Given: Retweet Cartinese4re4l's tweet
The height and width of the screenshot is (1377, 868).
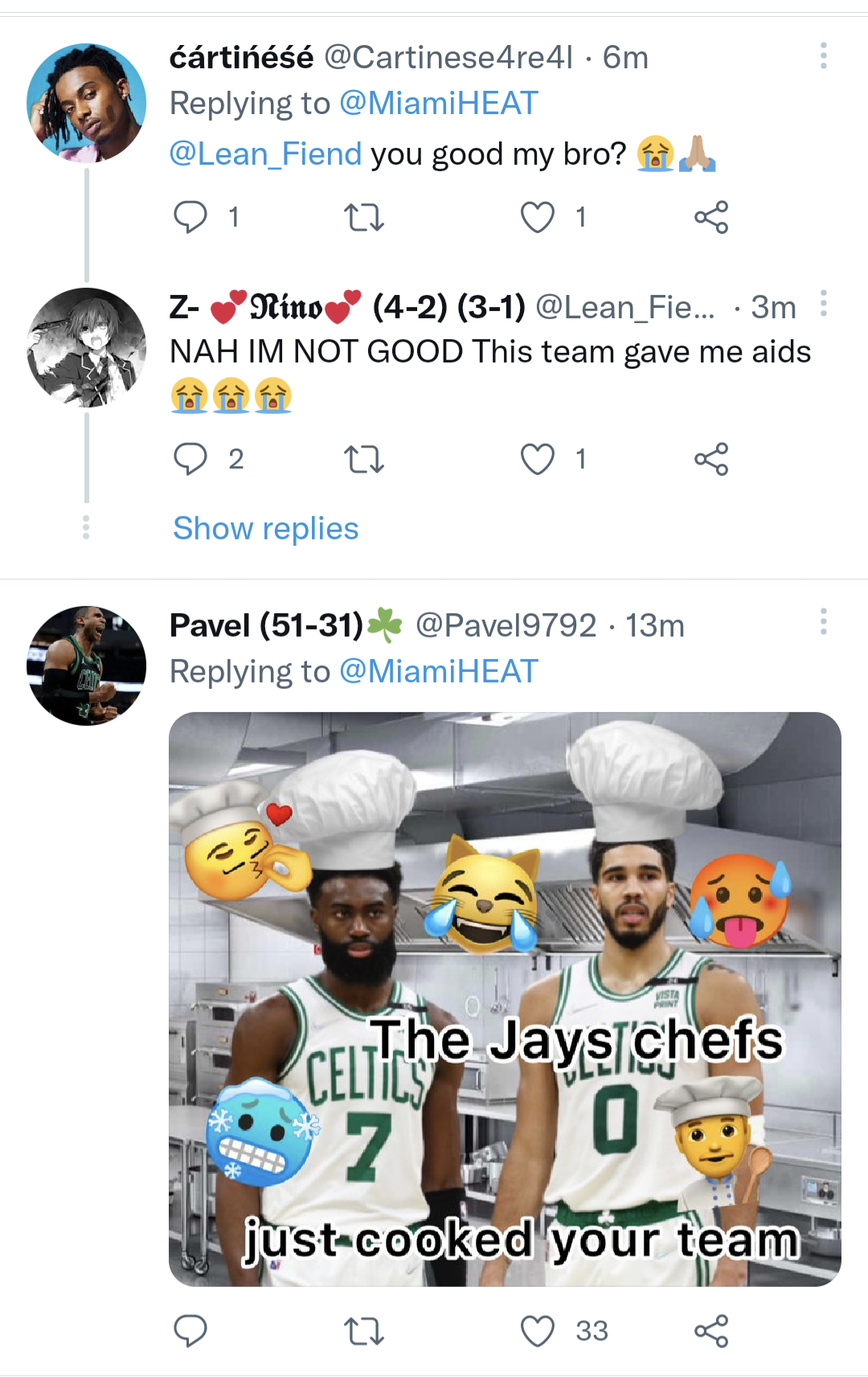Looking at the screenshot, I should click(x=363, y=217).
